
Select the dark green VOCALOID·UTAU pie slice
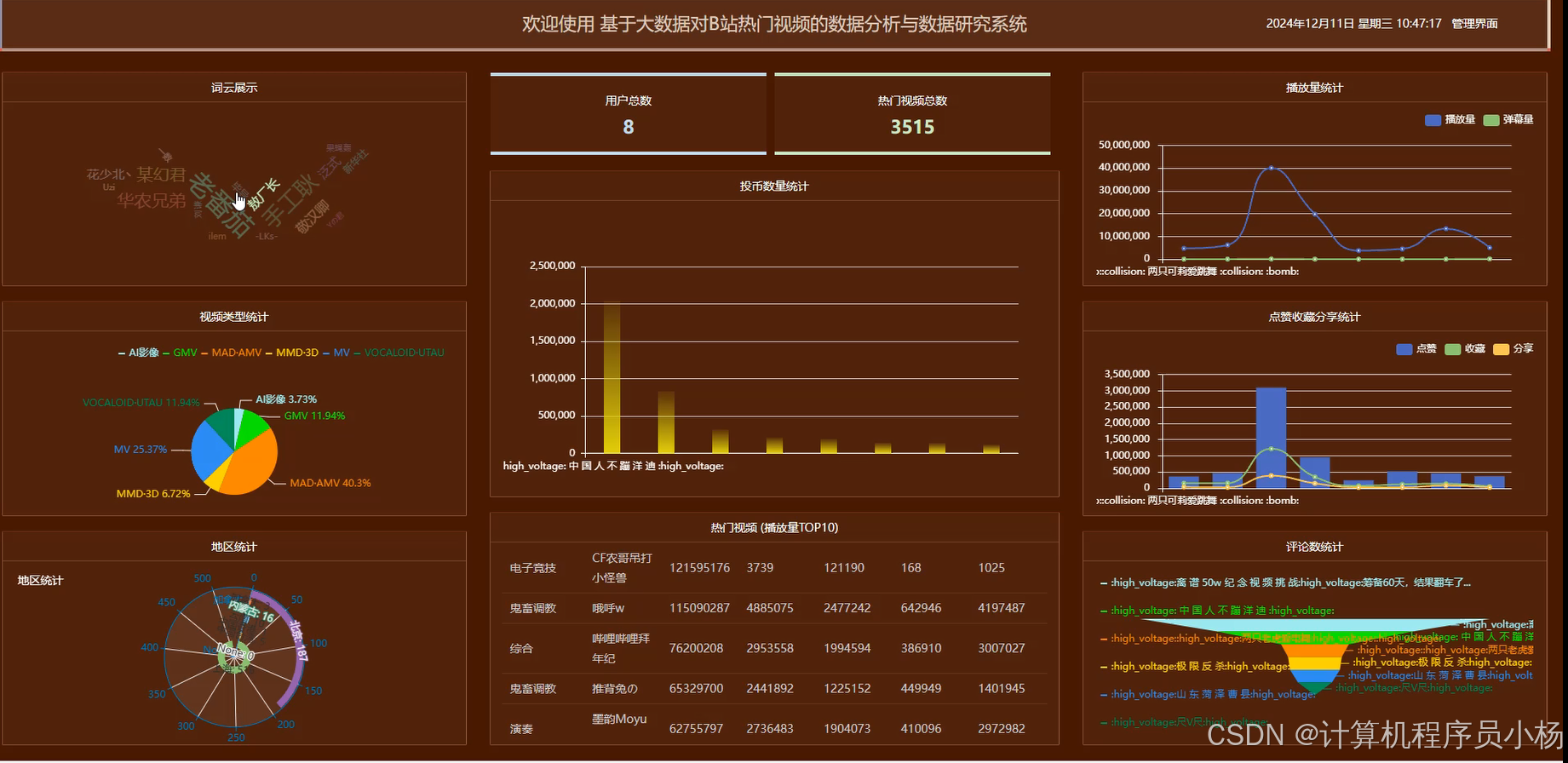coord(221,426)
